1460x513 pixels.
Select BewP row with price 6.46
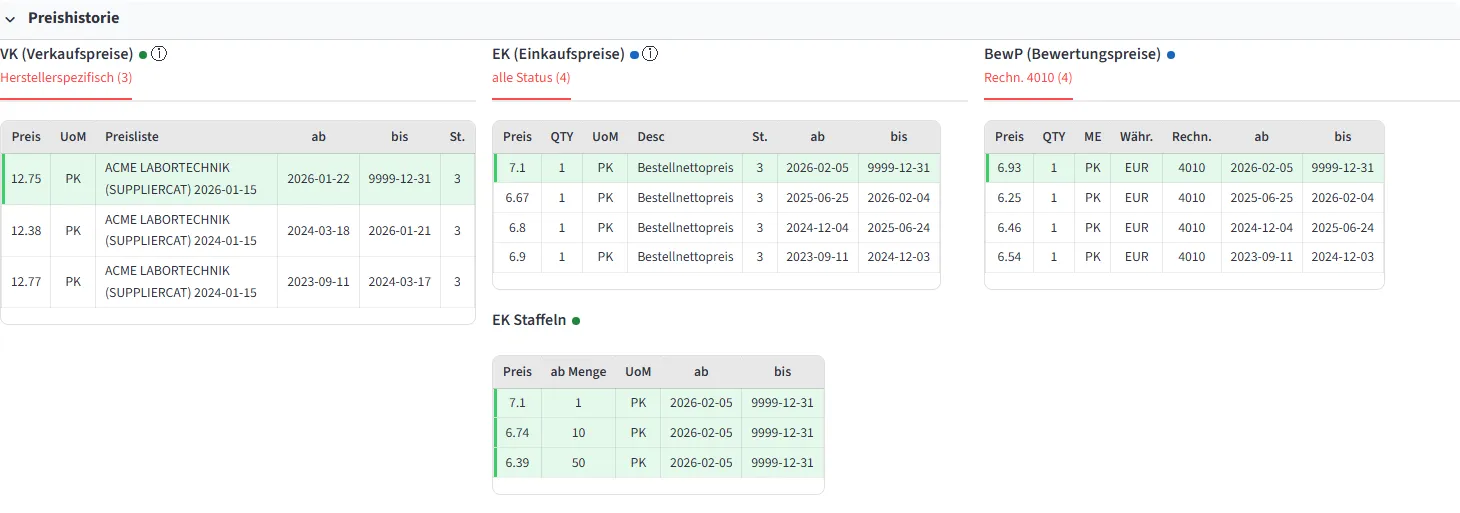click(x=1184, y=228)
